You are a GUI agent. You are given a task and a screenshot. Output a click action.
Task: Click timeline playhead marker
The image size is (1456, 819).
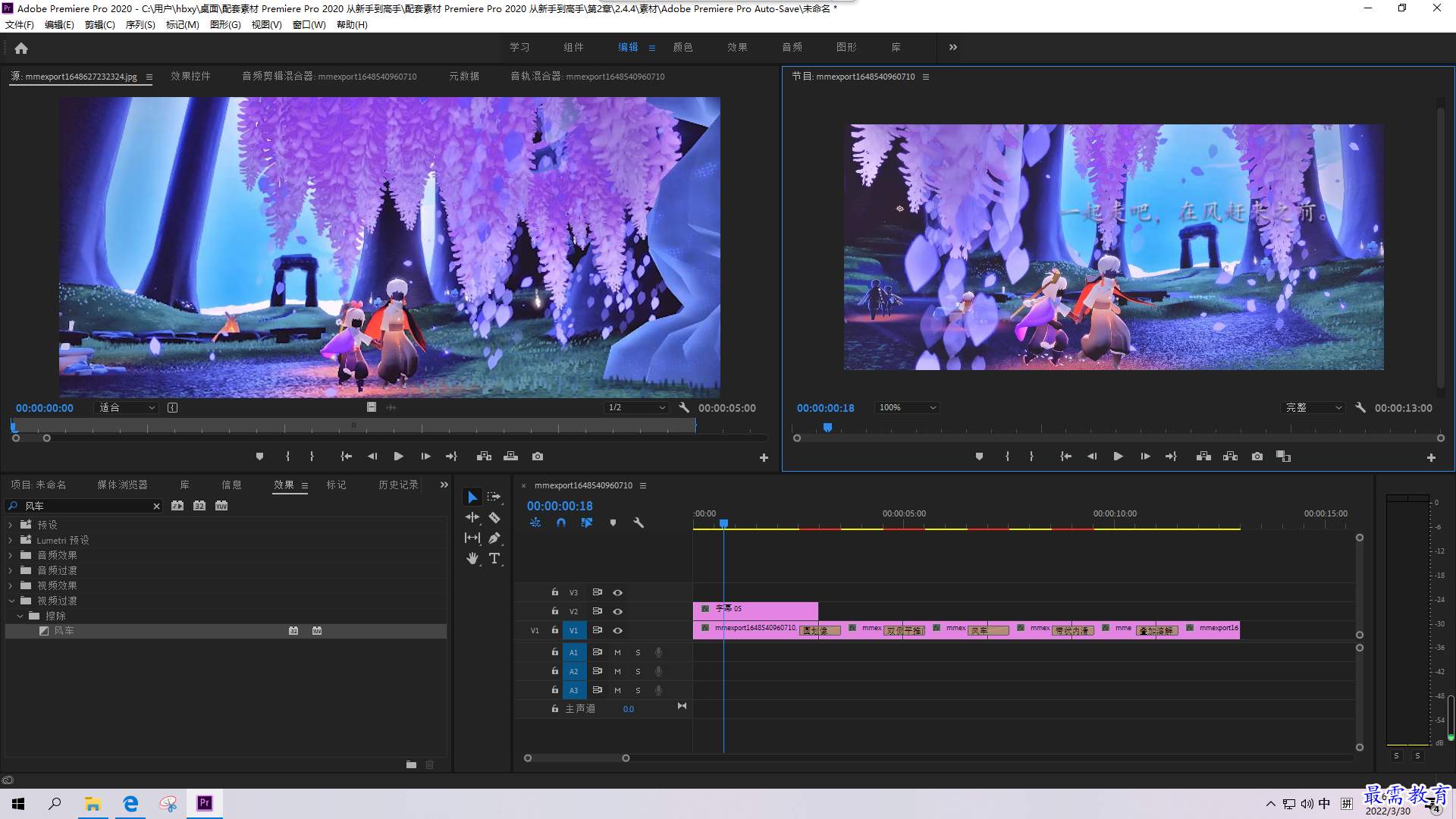[x=723, y=523]
